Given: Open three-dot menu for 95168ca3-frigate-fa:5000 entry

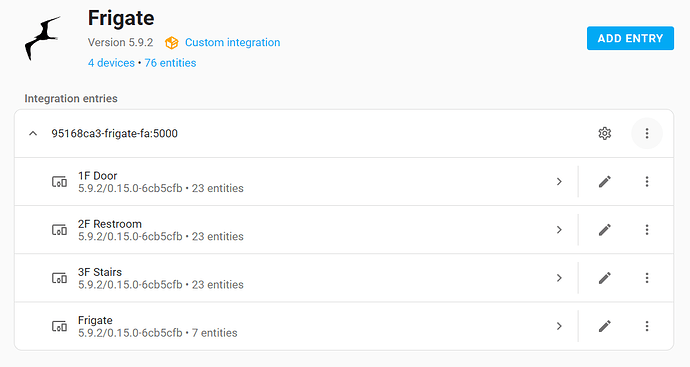Looking at the screenshot, I should pyautogui.click(x=646, y=133).
